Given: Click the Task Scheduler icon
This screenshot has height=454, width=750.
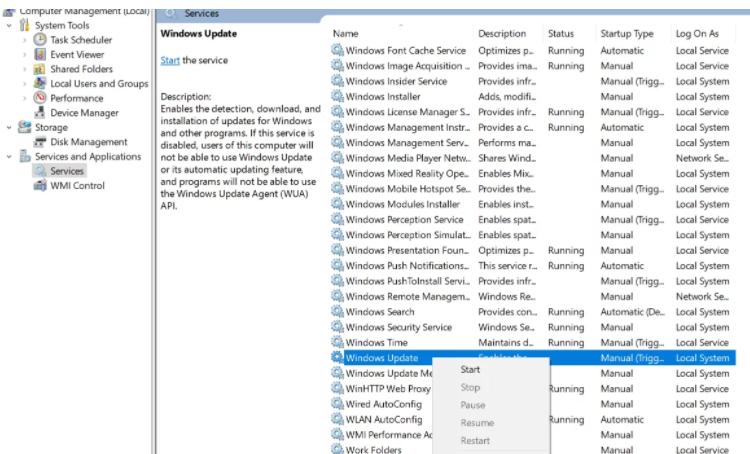Looking at the screenshot, I should tap(40, 39).
